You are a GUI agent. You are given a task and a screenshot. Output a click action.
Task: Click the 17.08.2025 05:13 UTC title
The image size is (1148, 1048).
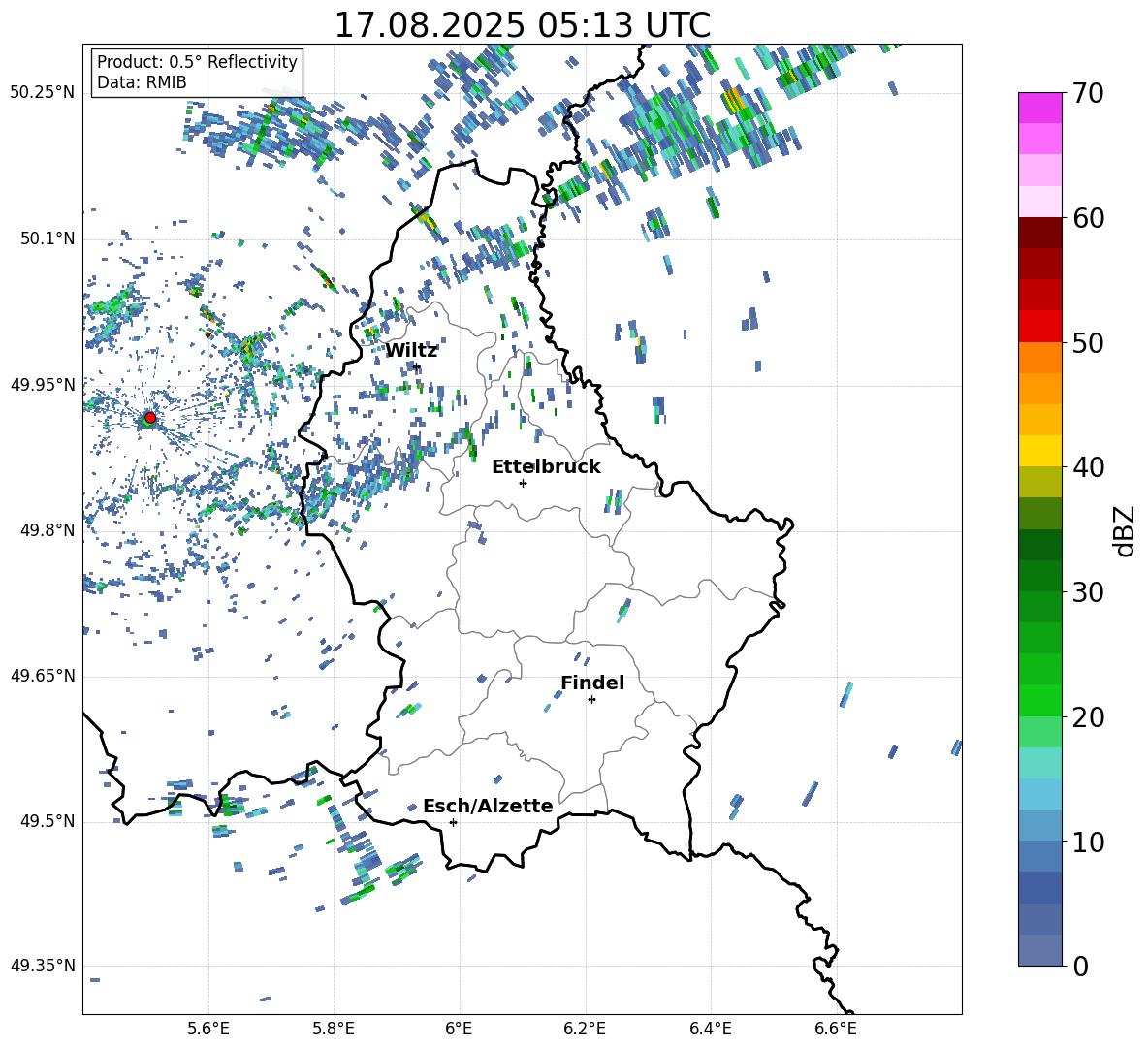point(523,25)
